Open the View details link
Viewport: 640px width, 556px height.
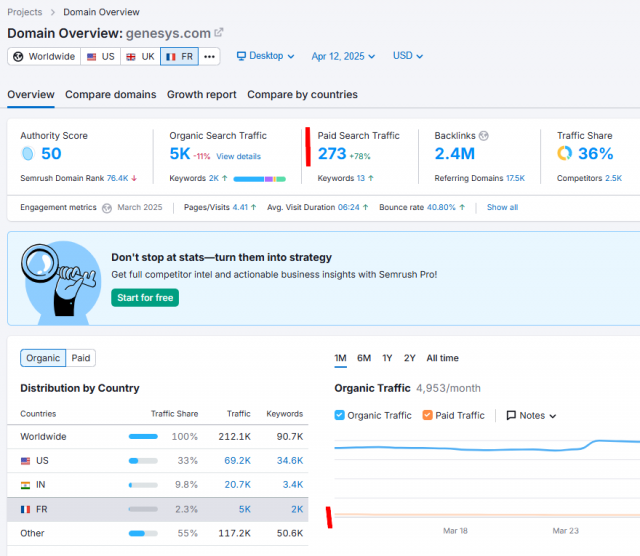click(x=238, y=156)
